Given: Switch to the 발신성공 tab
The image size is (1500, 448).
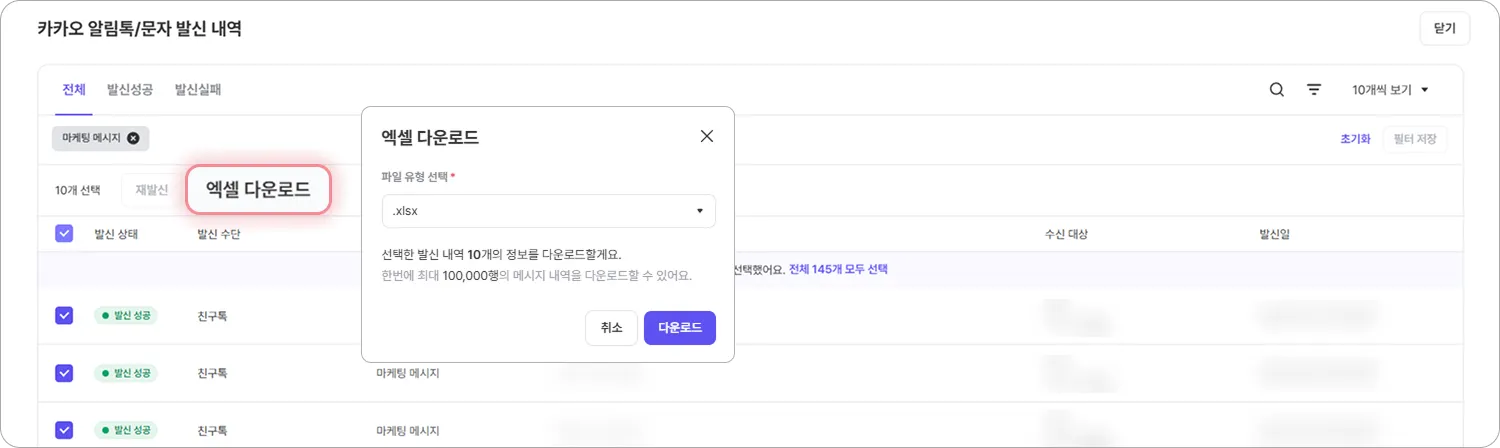Looking at the screenshot, I should pos(130,90).
